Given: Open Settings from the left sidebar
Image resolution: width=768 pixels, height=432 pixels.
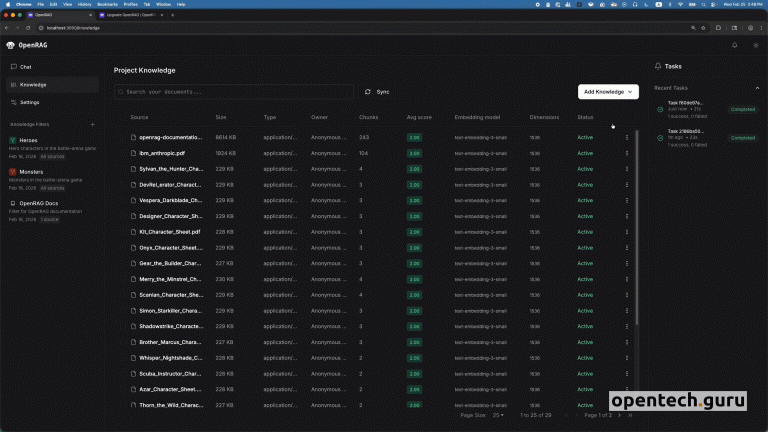Looking at the screenshot, I should (30, 102).
